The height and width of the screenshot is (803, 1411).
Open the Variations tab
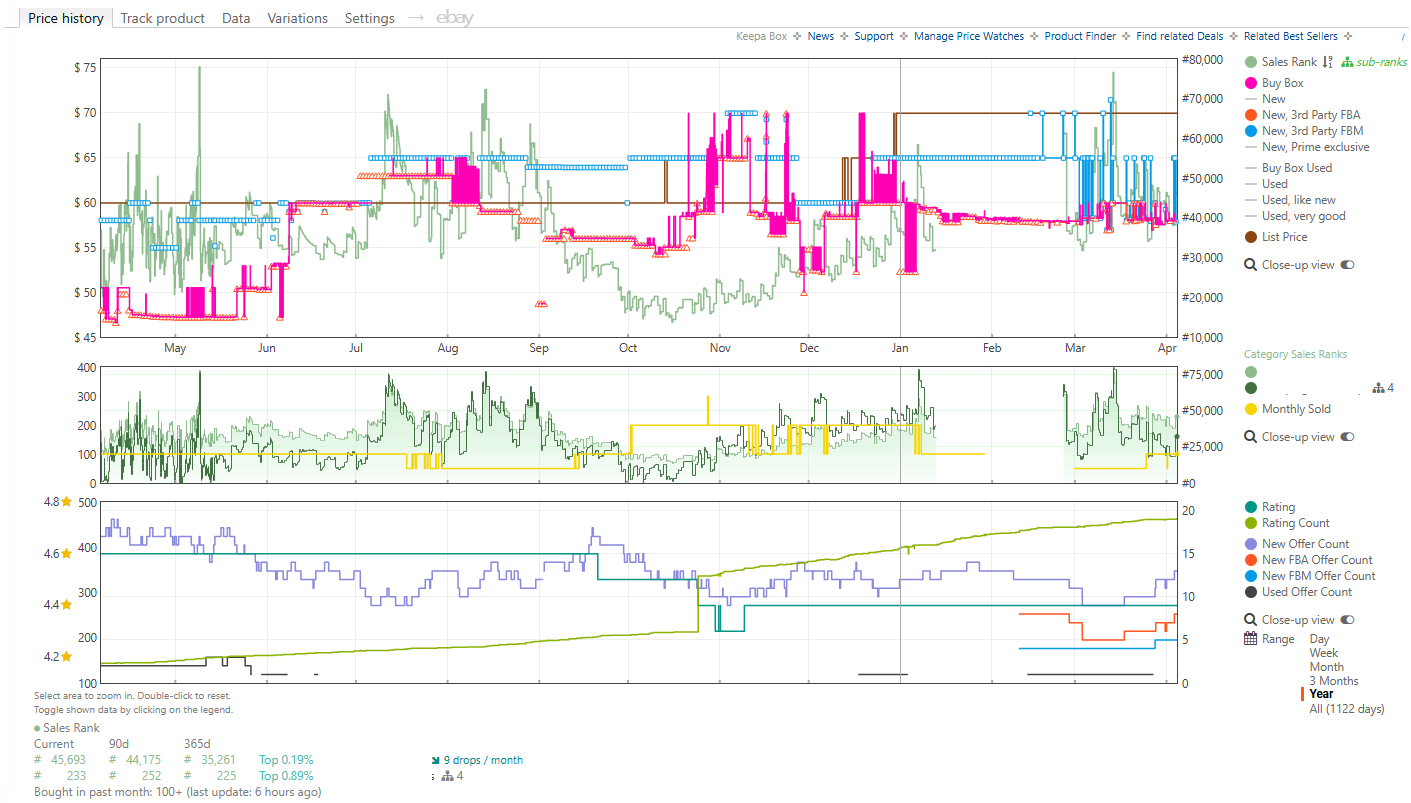[x=298, y=18]
